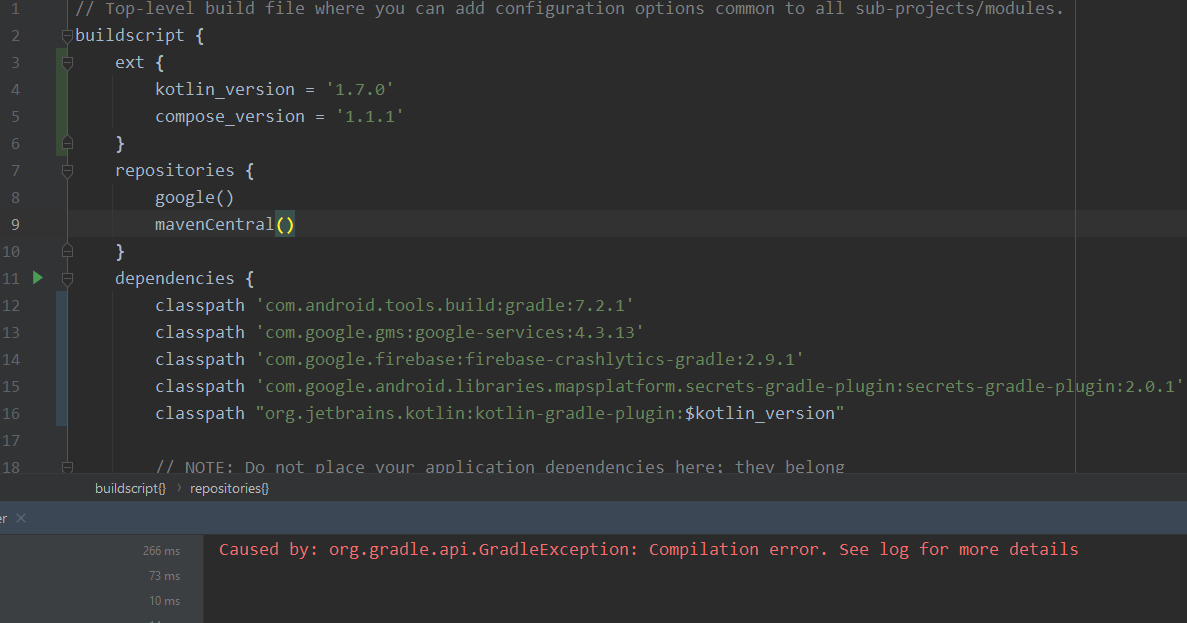Screen dimensions: 1187x623
Task: Collapse the repositories block fold marker
Action: click(x=67, y=170)
